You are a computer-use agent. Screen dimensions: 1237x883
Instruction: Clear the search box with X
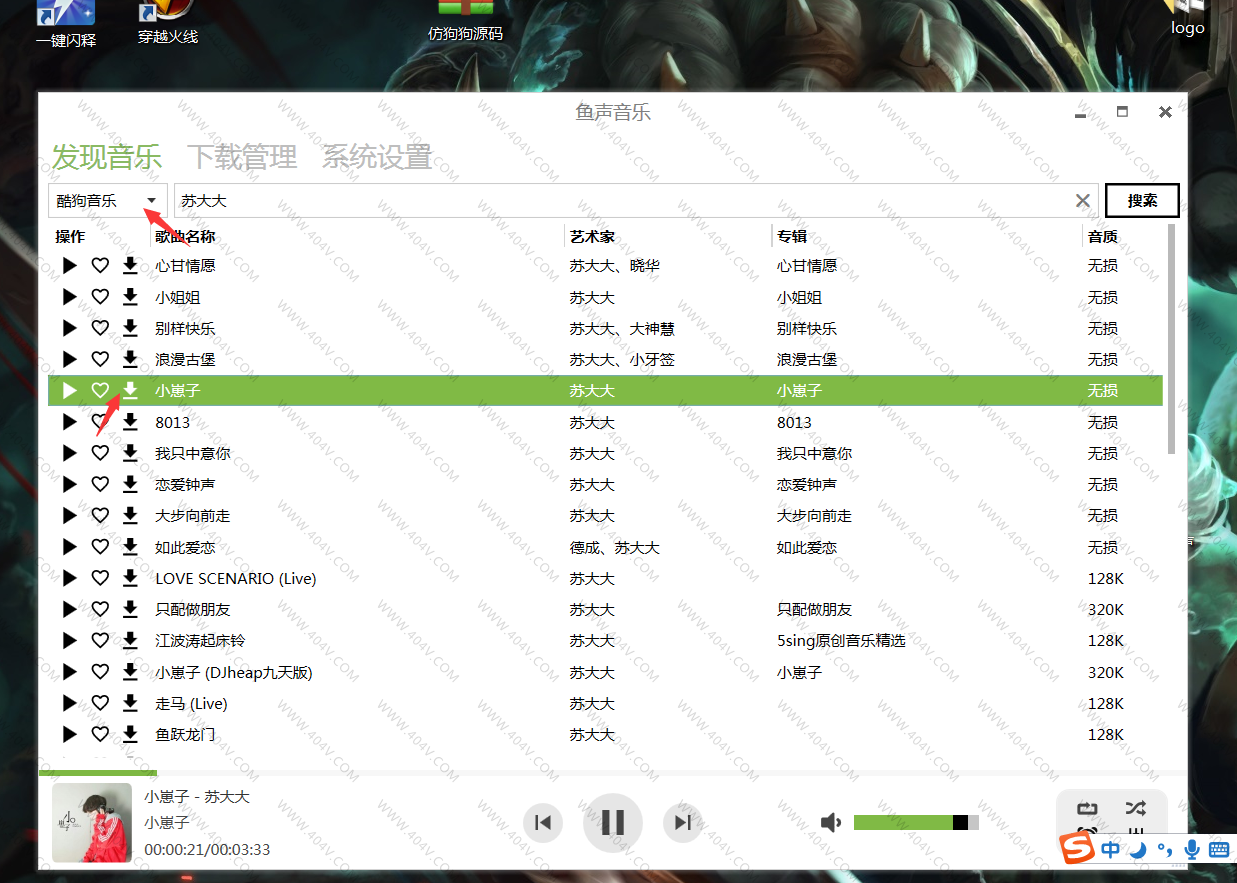(1082, 201)
